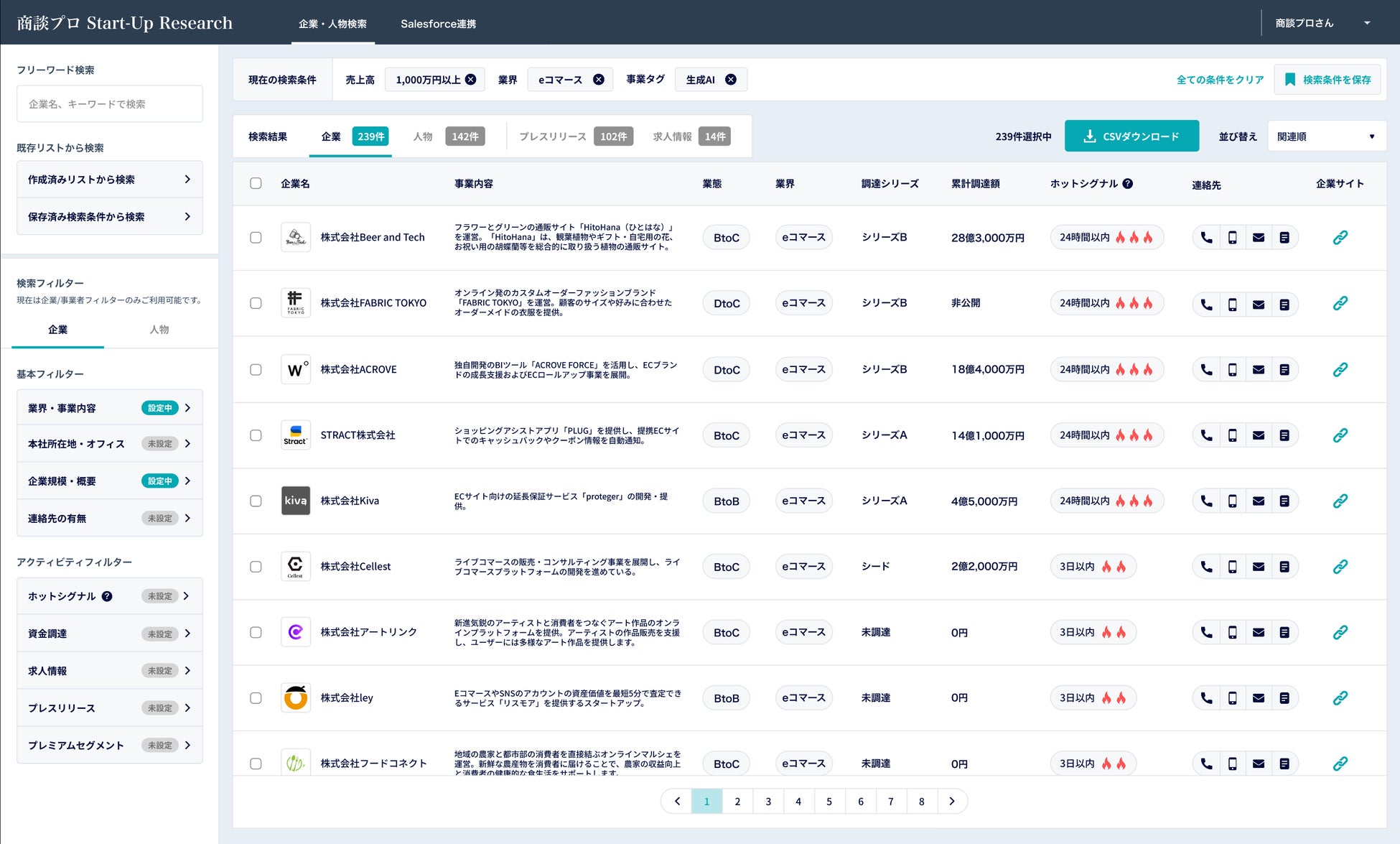
Task: Remove the 生成AI tag filter chip
Action: tap(730, 80)
